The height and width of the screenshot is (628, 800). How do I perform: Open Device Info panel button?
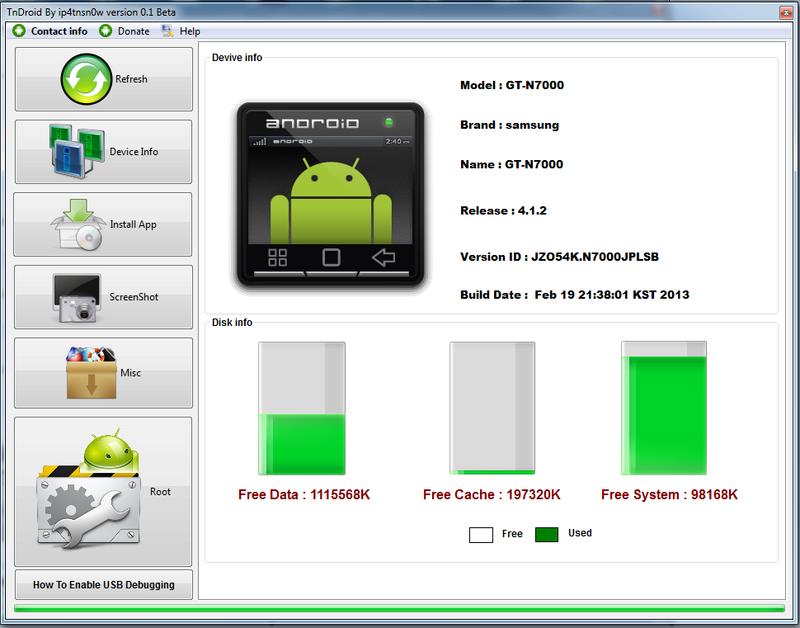(104, 152)
